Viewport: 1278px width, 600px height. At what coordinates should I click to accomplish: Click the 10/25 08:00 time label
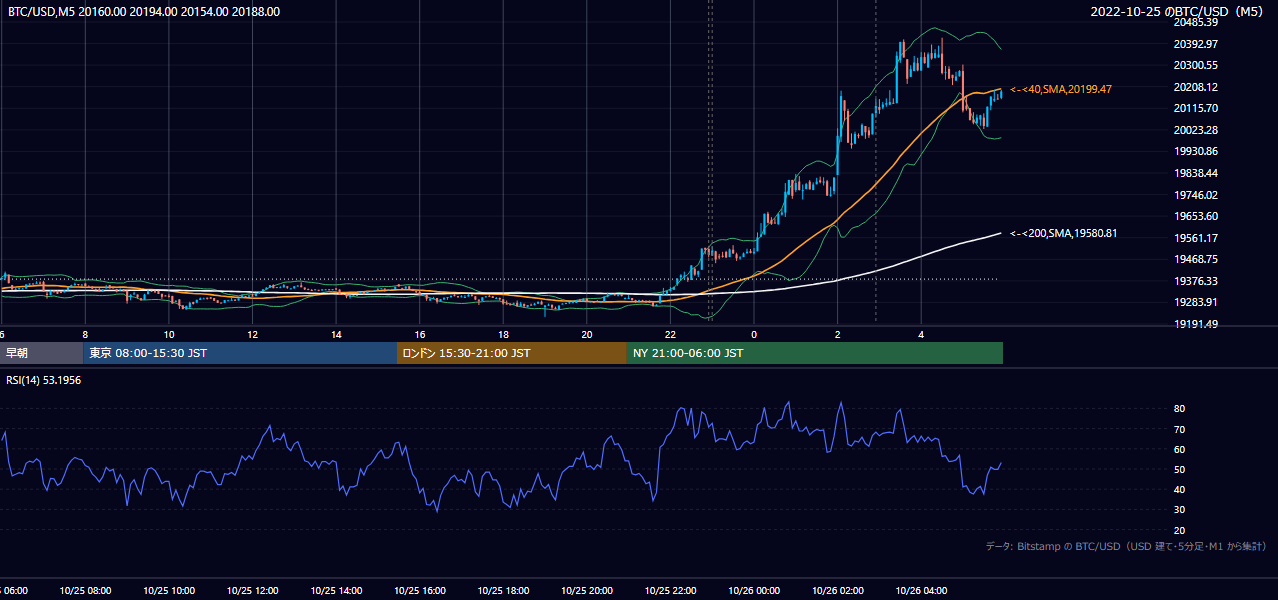(85, 591)
